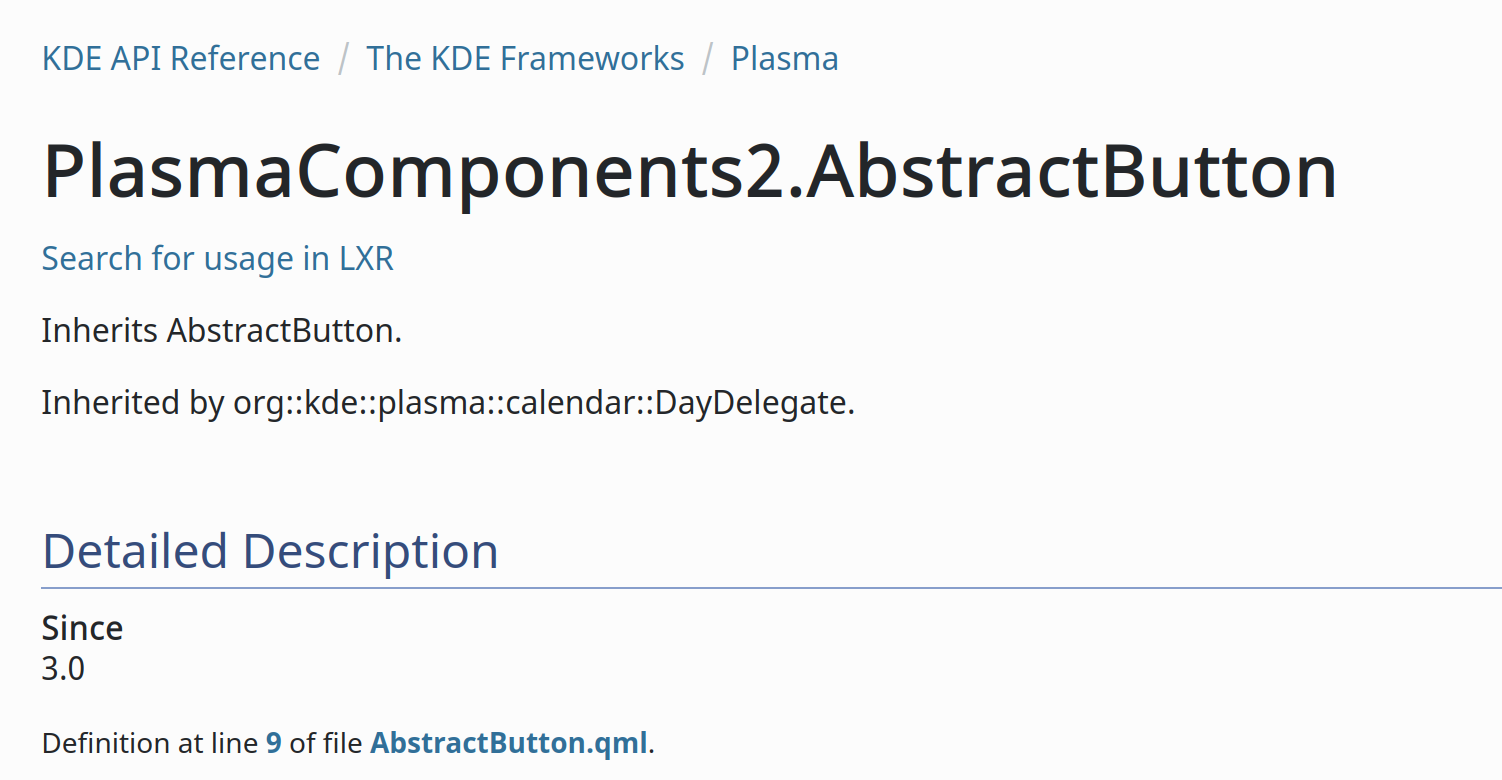Click the rule under the Detailed Description heading

(771, 587)
